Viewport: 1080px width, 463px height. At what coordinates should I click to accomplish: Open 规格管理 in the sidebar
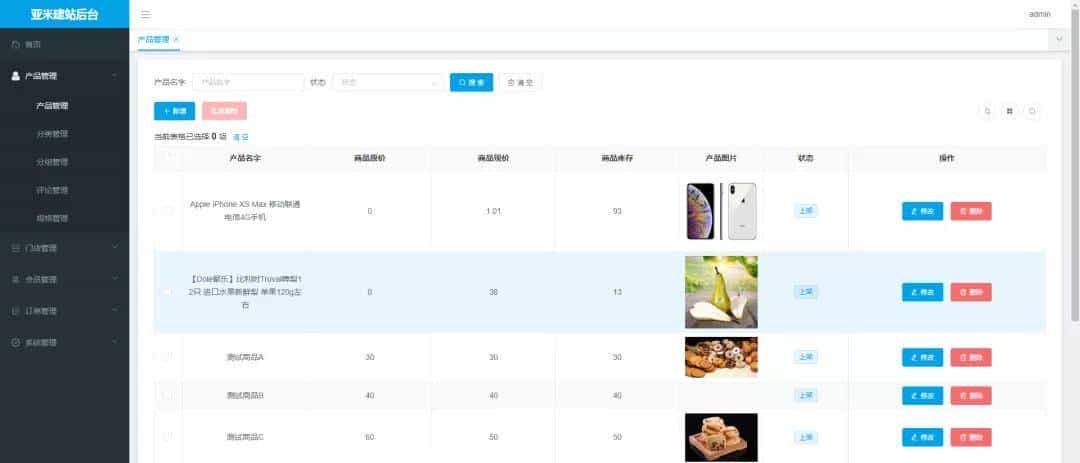(x=64, y=218)
